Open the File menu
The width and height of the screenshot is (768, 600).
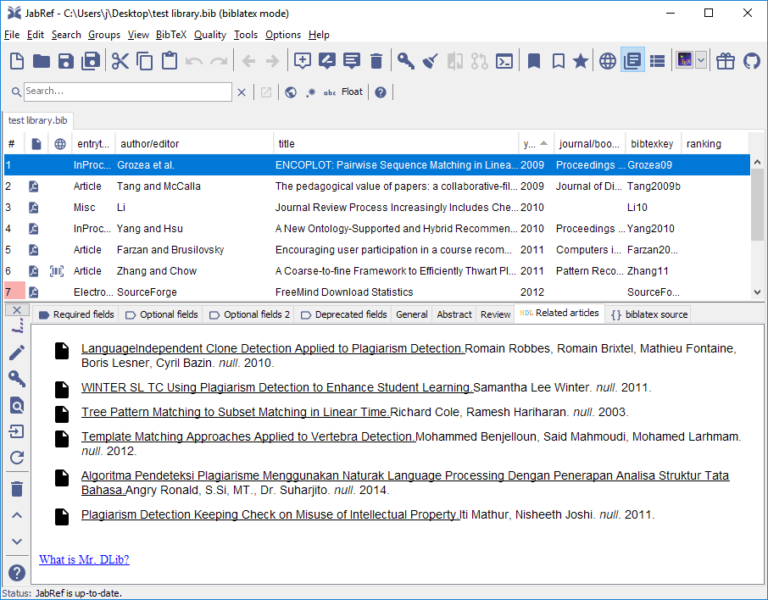point(12,35)
